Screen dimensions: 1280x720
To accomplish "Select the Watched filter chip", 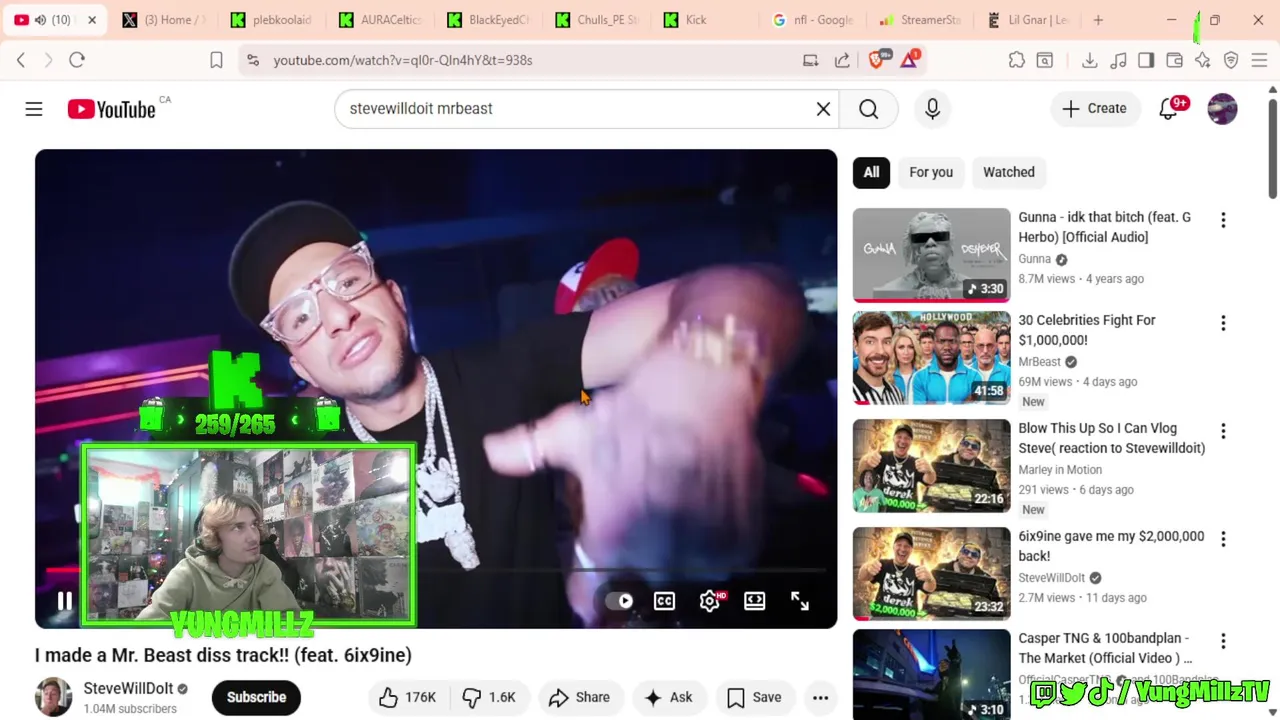I will (1009, 172).
